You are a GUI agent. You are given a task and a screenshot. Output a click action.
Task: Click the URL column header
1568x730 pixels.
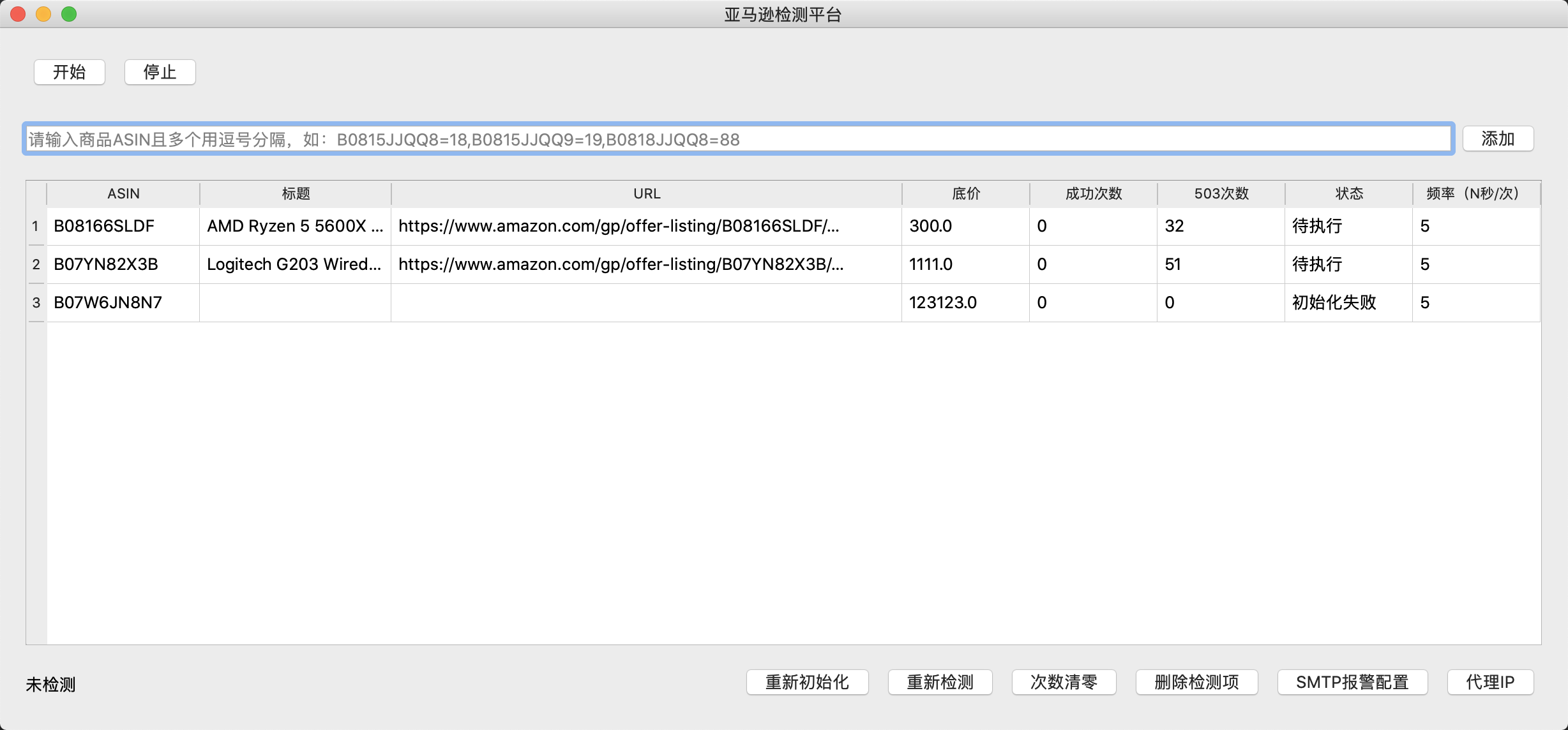(647, 194)
